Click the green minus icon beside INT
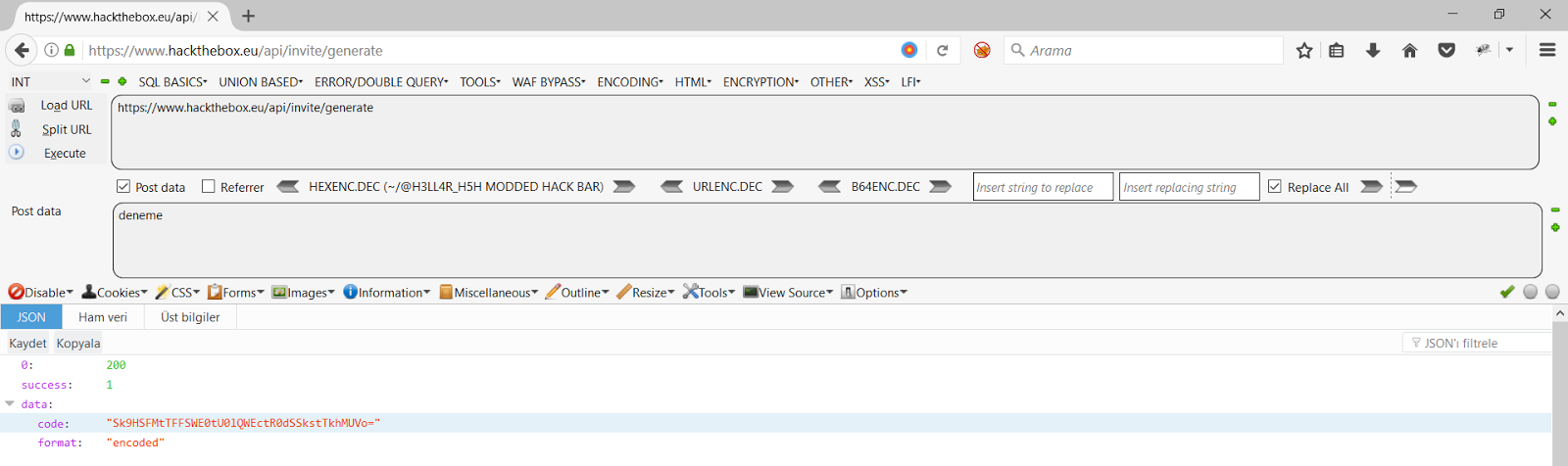The width and height of the screenshot is (1568, 466). point(105,82)
